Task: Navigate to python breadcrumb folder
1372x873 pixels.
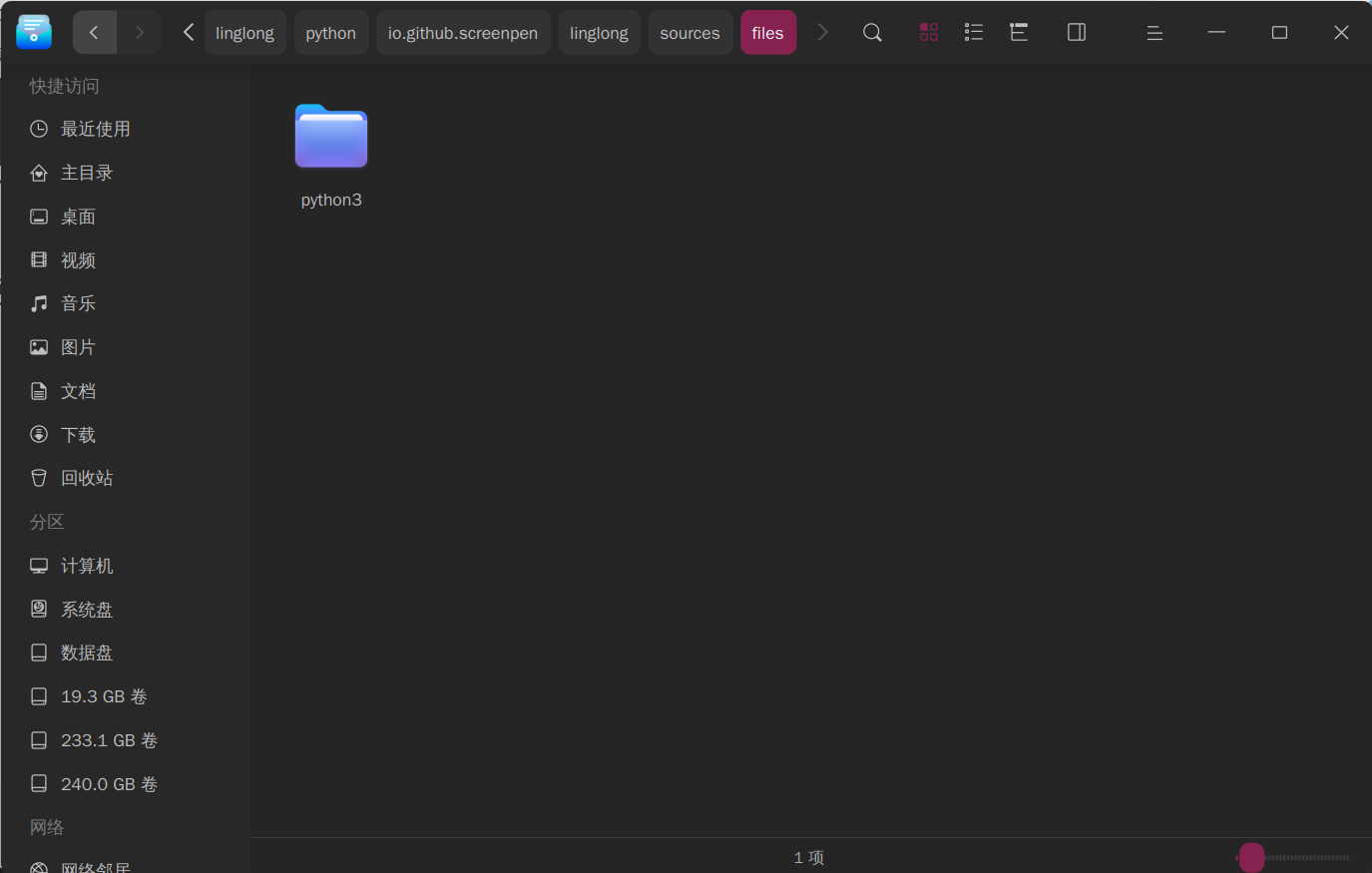Action: 330,33
